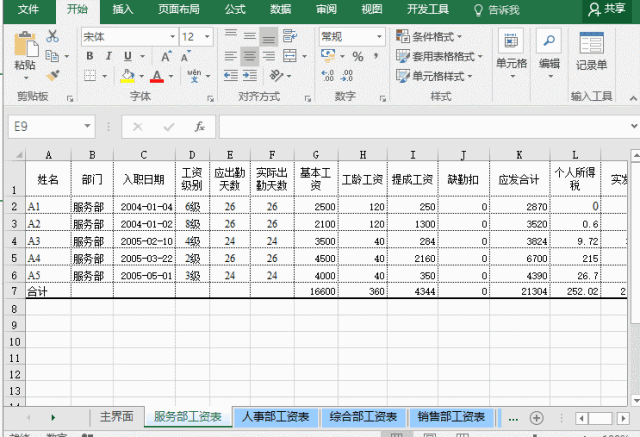Screen dimensions: 640x437
Task: Click the Record Form button
Action: pyautogui.click(x=591, y=51)
